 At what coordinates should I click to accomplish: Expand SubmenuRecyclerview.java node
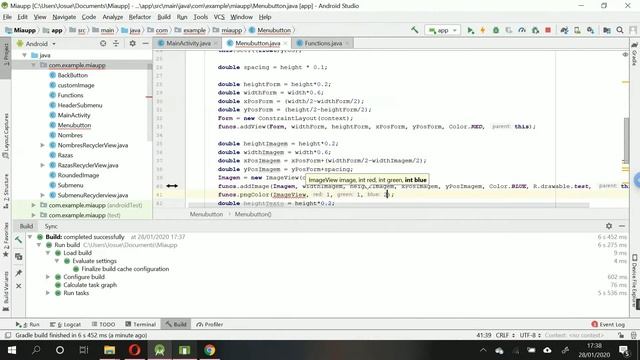(42, 195)
